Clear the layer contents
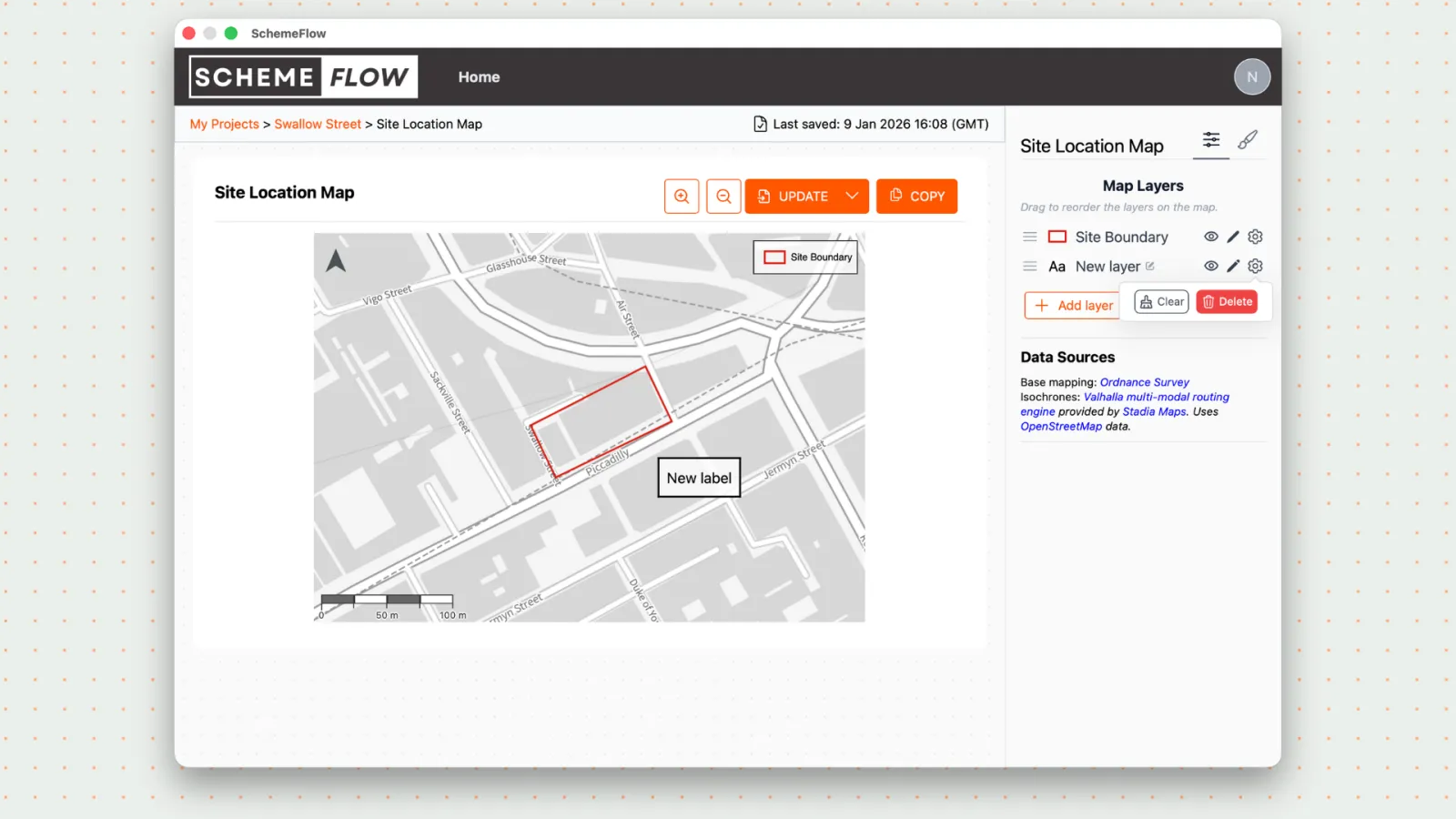1456x819 pixels. click(x=1162, y=302)
